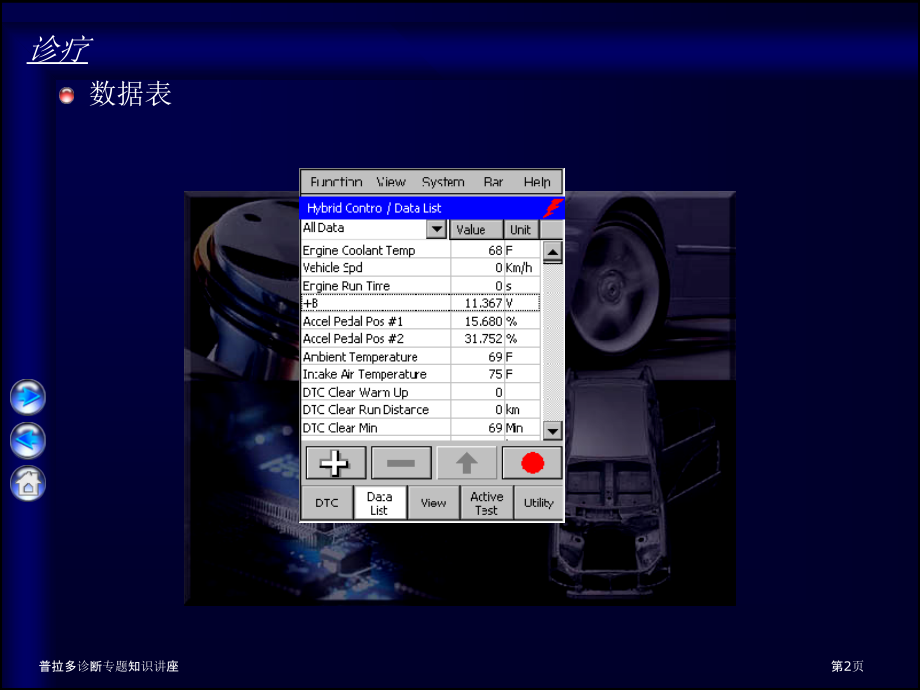This screenshot has width=920, height=690.
Task: Start recording with the red circle button
Action: pos(532,463)
